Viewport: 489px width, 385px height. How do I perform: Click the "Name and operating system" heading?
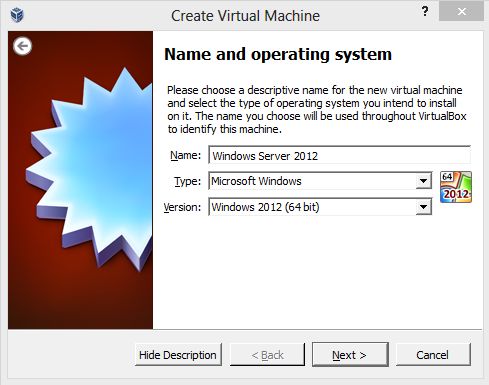coord(278,54)
